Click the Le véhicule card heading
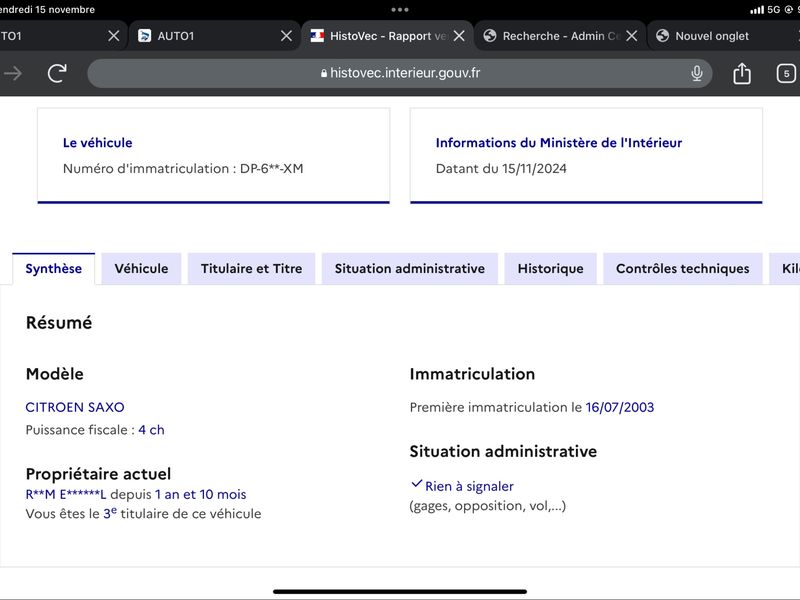The width and height of the screenshot is (800, 600). coord(97,143)
